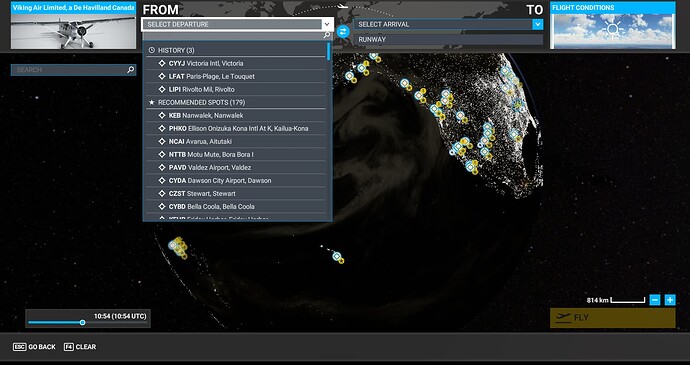Pick NCAI Avarua, Aitutaki from list
This screenshot has width=690, height=365.
(x=236, y=141)
